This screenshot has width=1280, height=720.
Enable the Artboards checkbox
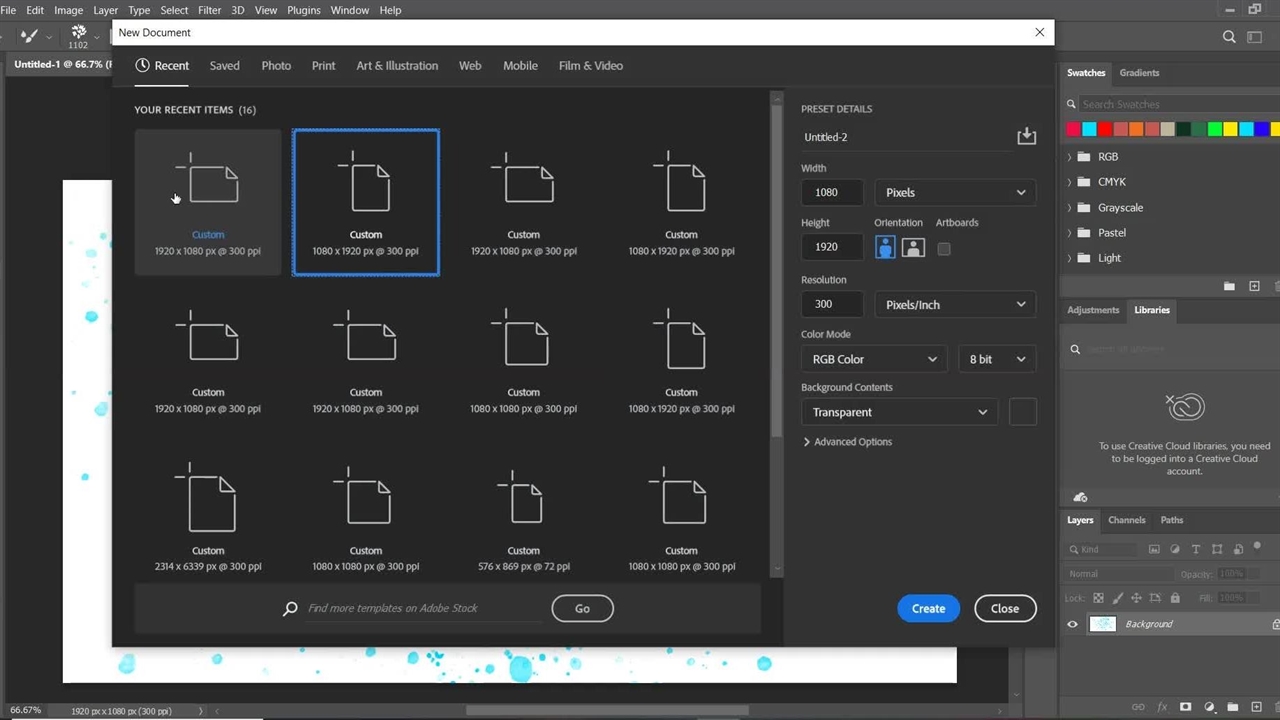[x=944, y=249]
